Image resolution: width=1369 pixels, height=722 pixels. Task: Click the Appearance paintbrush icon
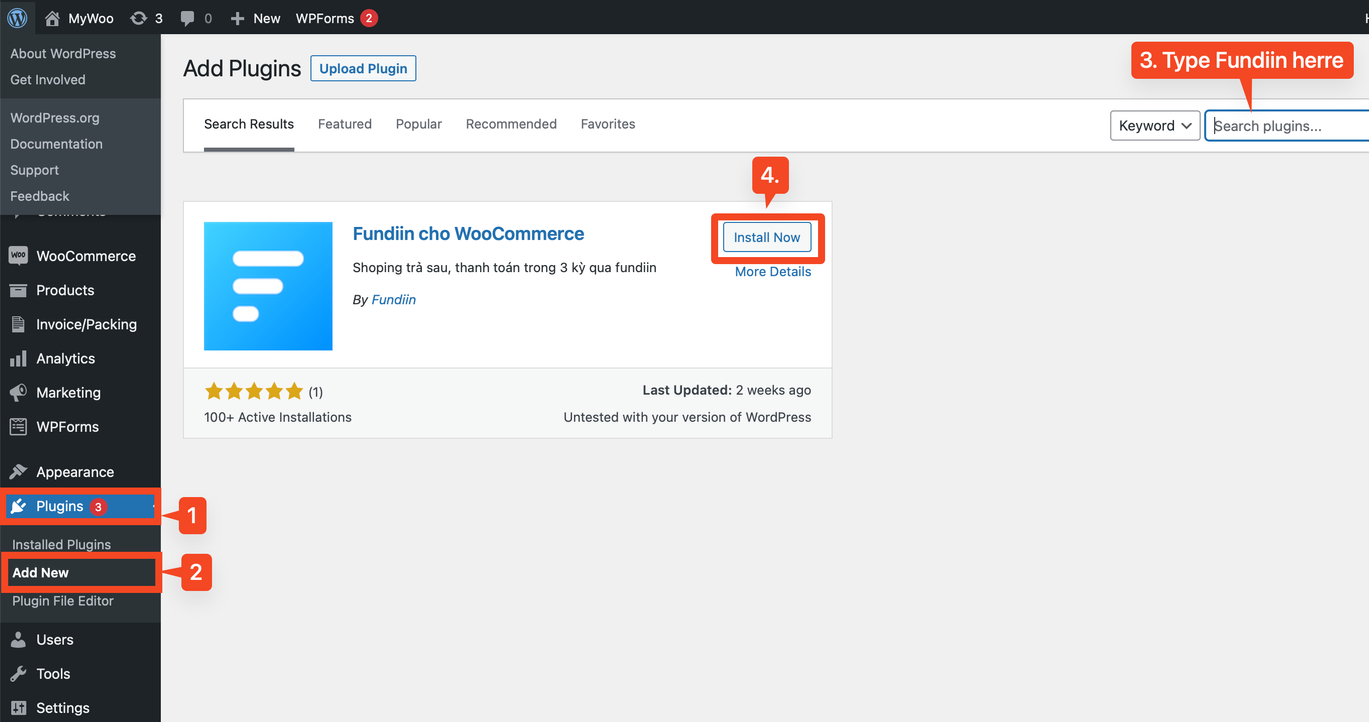[18, 472]
